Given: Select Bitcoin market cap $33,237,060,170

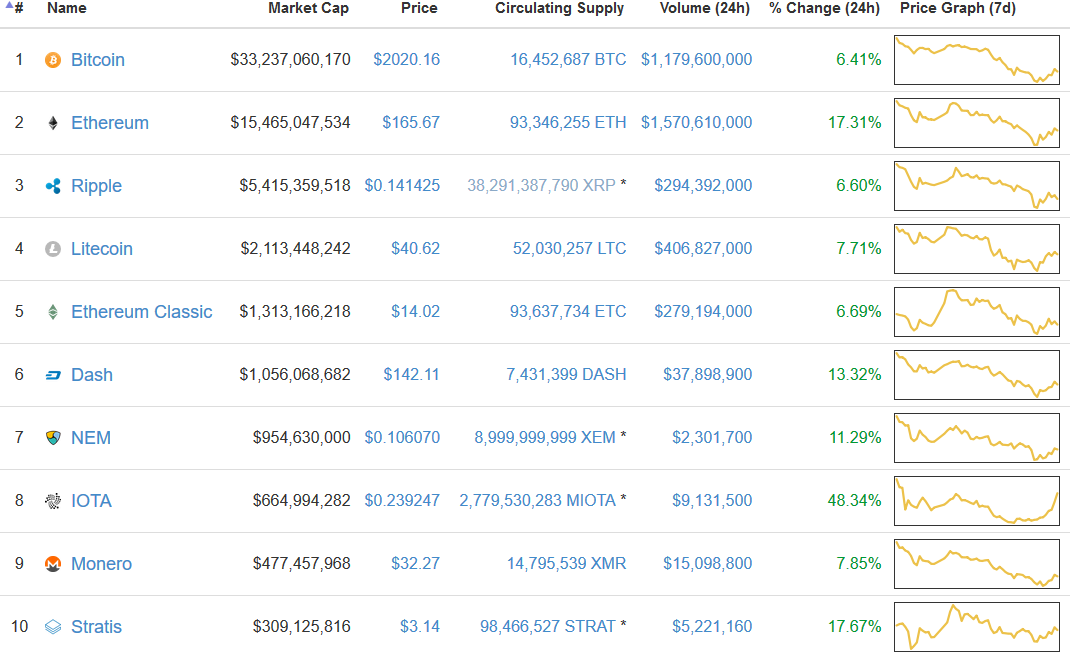Looking at the screenshot, I should click(291, 59).
